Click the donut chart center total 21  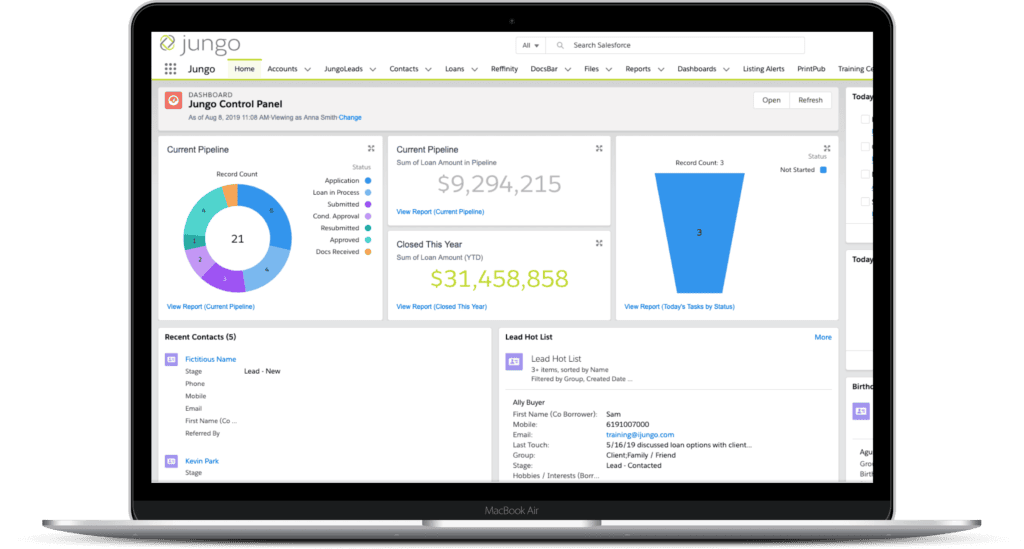[238, 239]
